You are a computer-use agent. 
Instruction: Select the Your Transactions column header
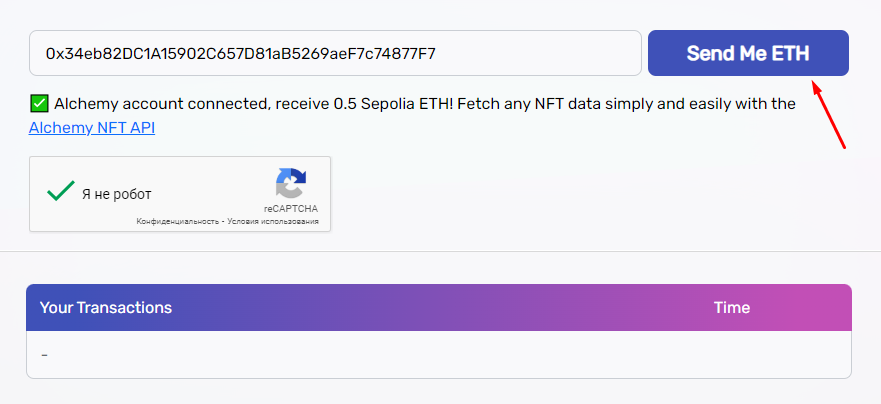pyautogui.click(x=105, y=308)
